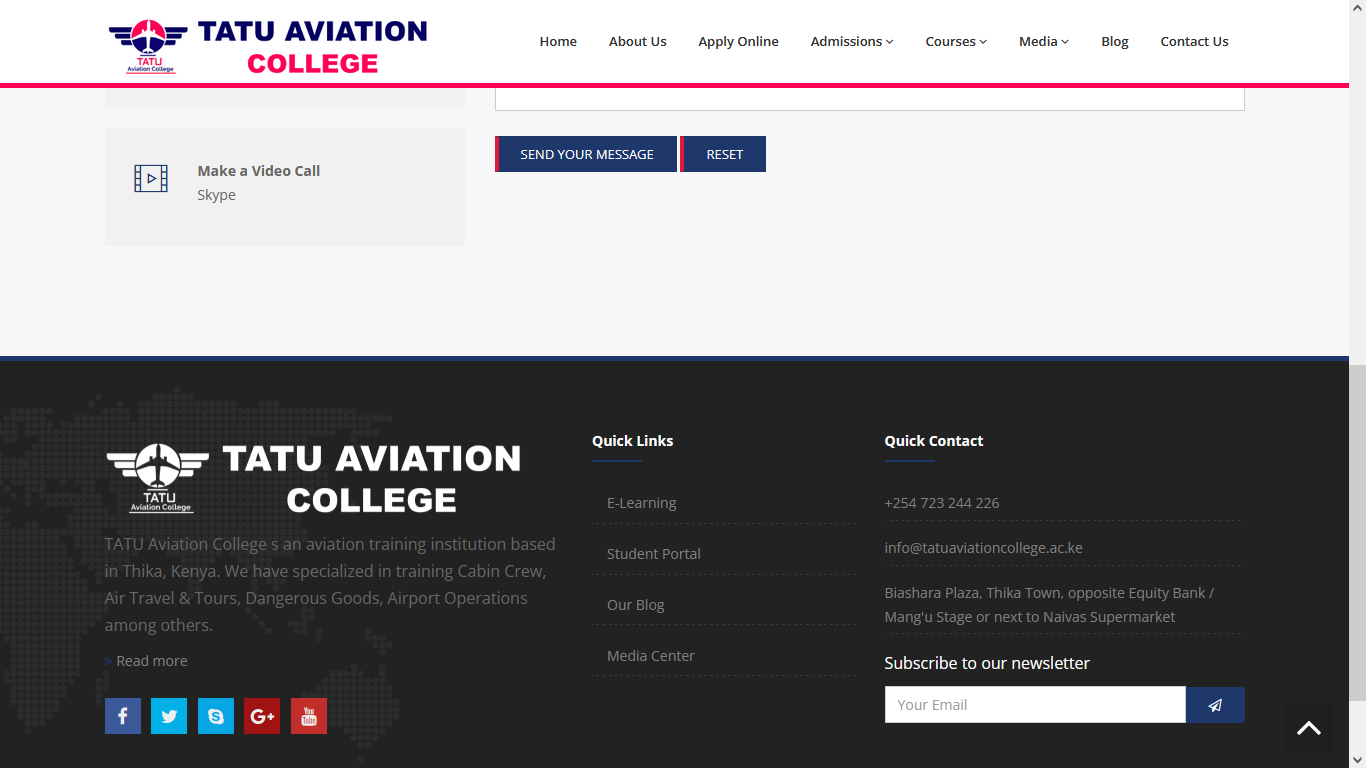Click the scroll-to-top arrow button
1366x768 pixels.
tap(1309, 728)
